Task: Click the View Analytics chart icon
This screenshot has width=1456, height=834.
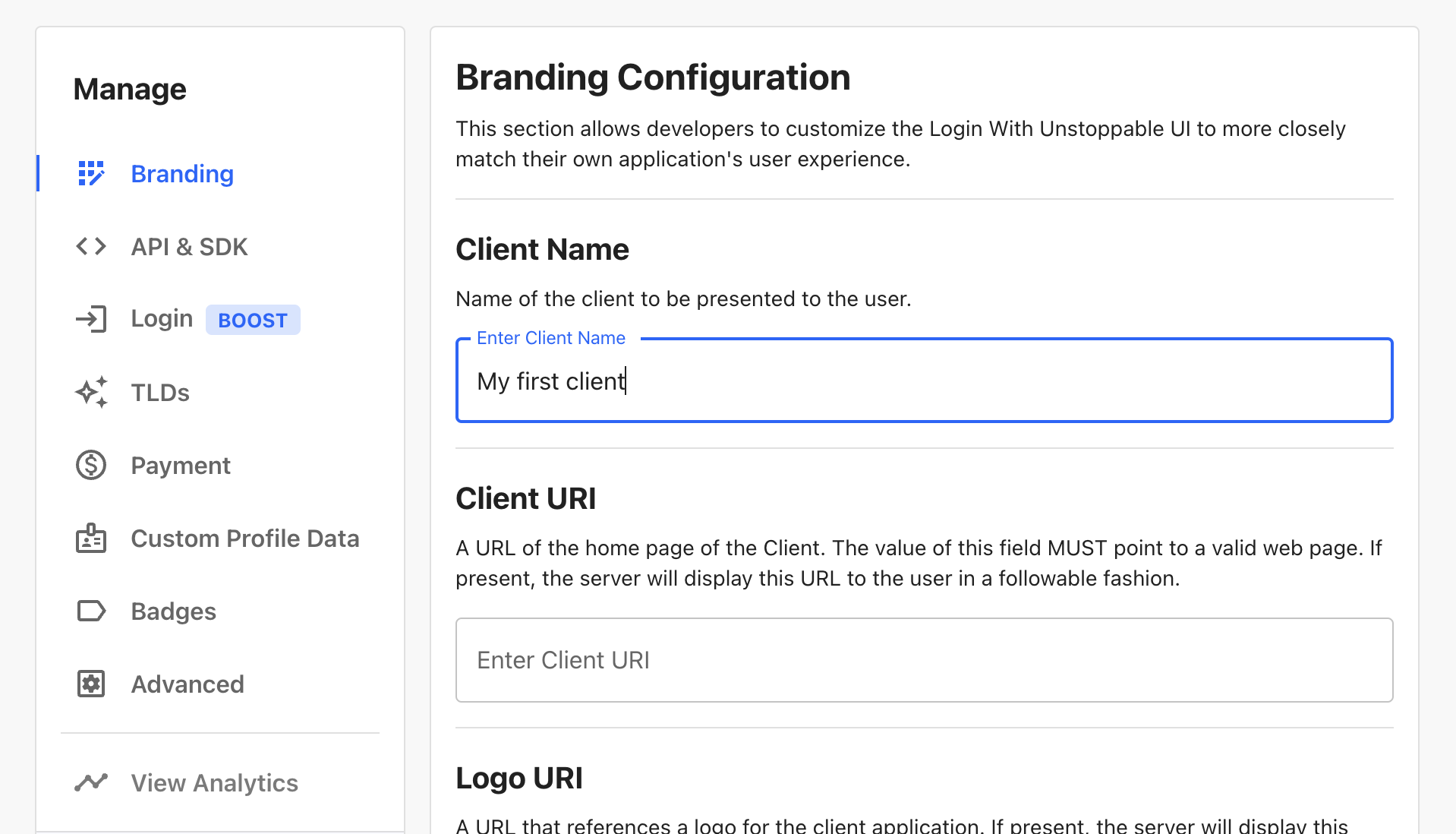Action: click(91, 782)
